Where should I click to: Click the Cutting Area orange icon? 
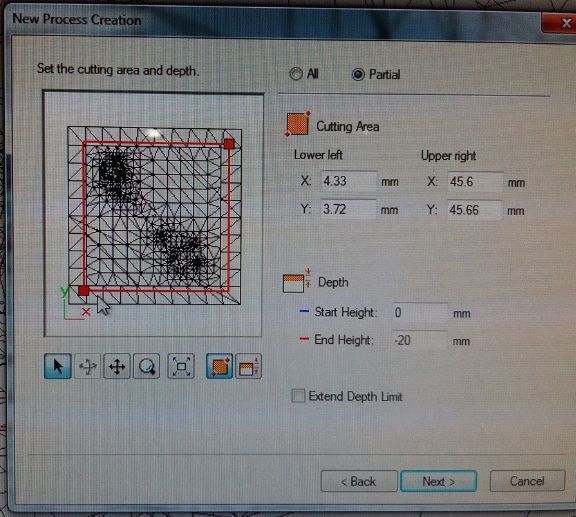point(298,124)
